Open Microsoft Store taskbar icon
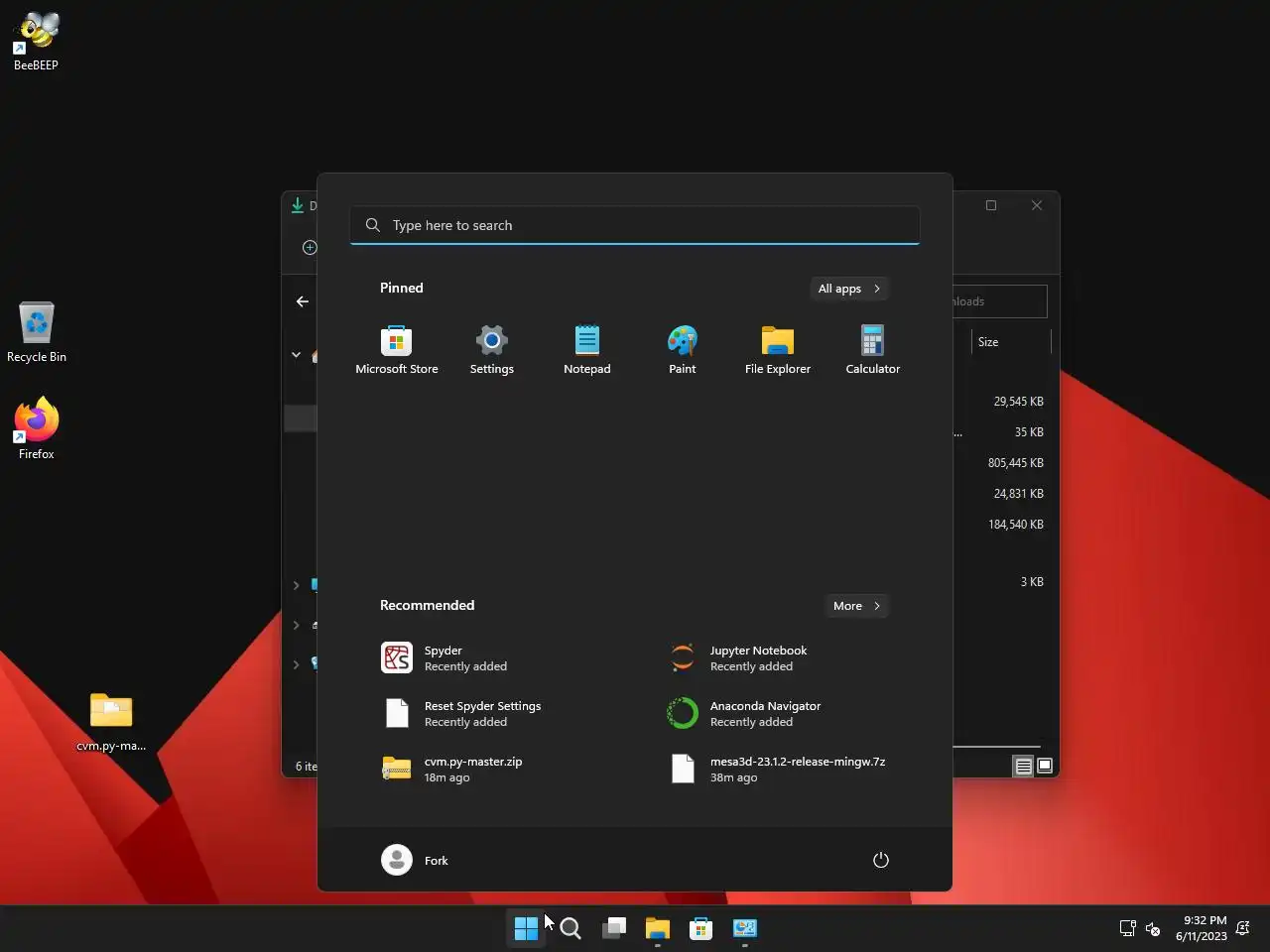The height and width of the screenshot is (952, 1270). (x=701, y=928)
